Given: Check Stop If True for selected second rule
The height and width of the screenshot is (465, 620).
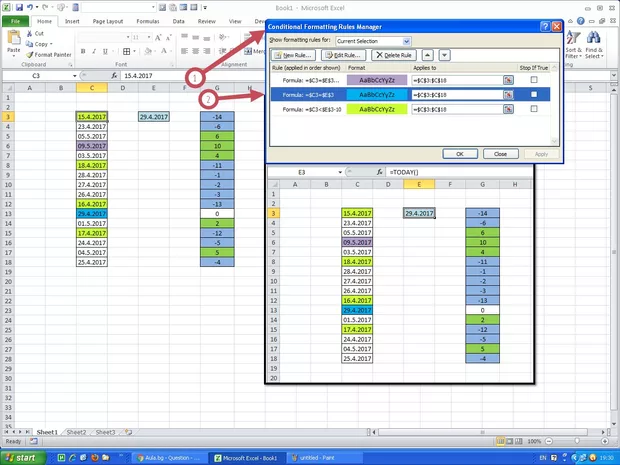Looking at the screenshot, I should [534, 94].
